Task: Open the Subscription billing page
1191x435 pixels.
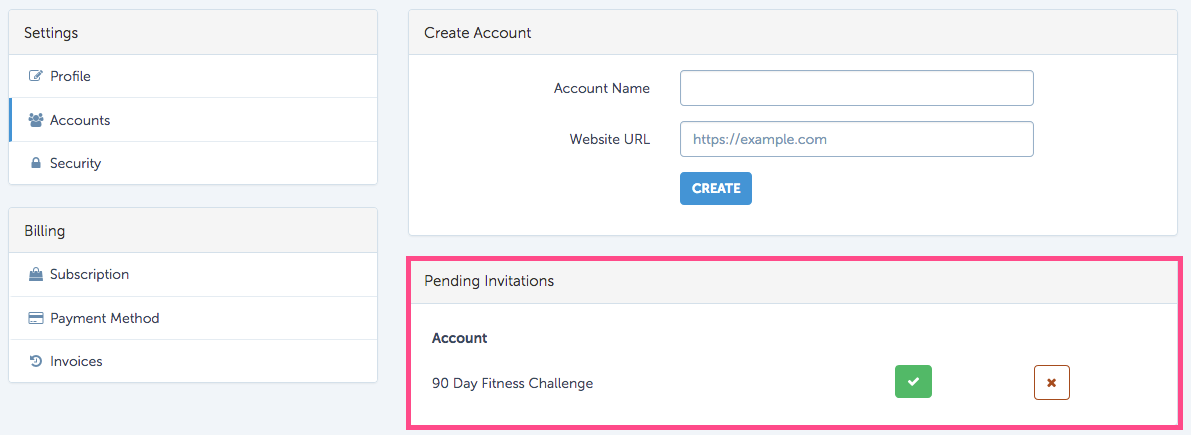Action: click(193, 275)
